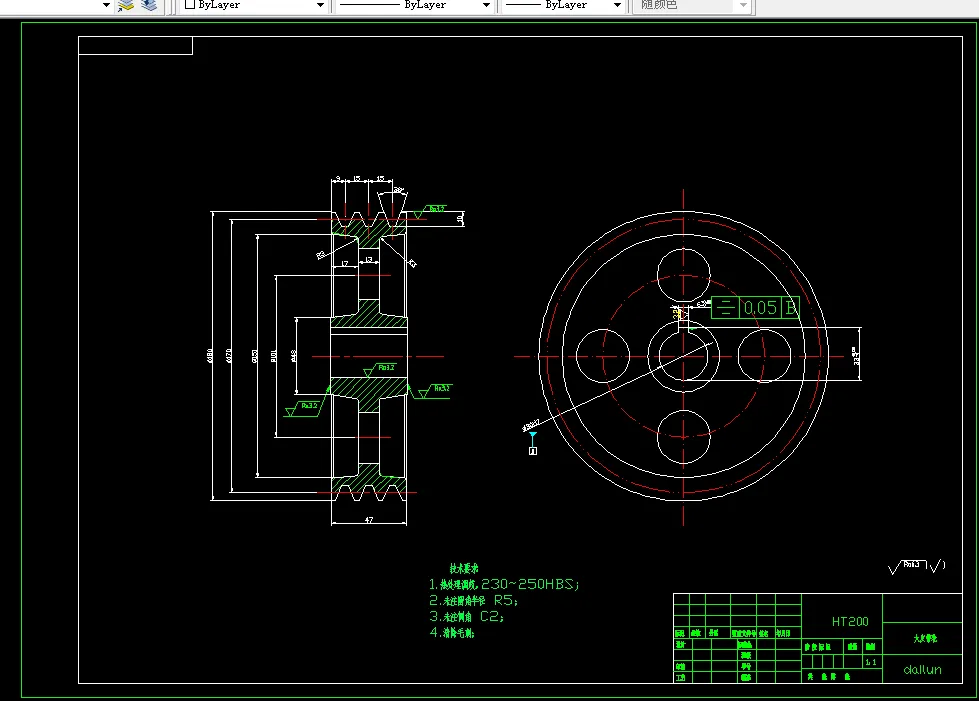Image resolution: width=979 pixels, height=701 pixels.
Task: Select the fourth technical requirement line
Action: click(x=451, y=633)
